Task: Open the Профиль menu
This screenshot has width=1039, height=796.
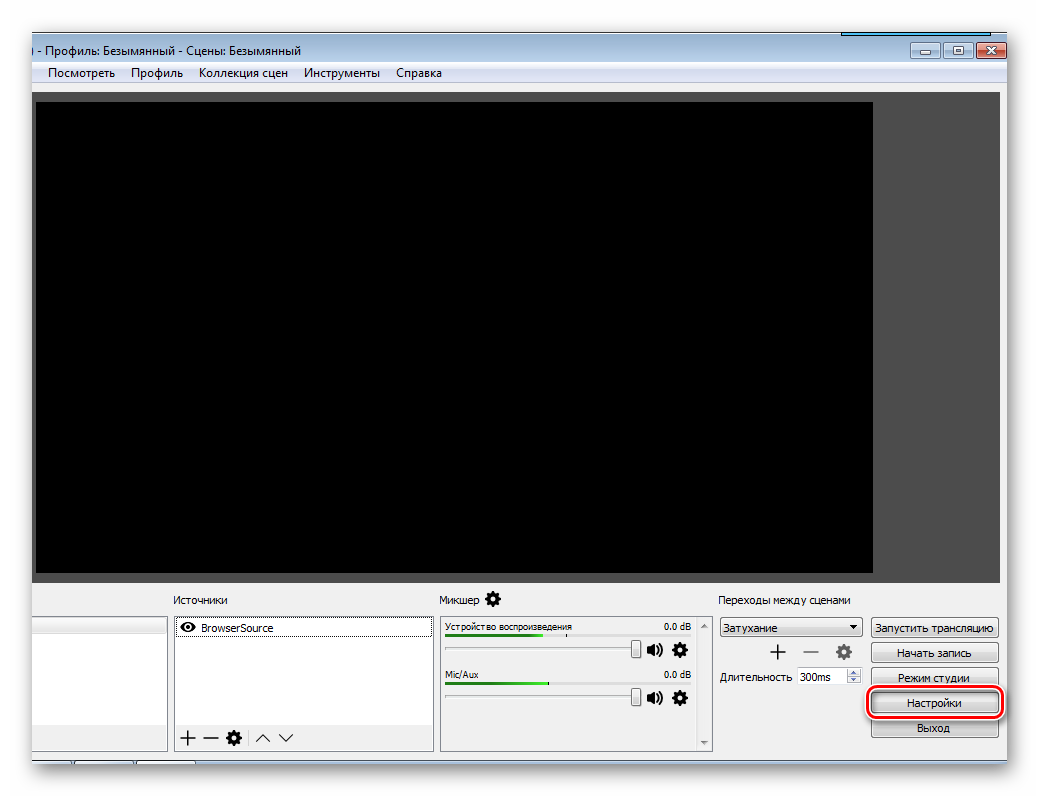Action: pos(157,73)
